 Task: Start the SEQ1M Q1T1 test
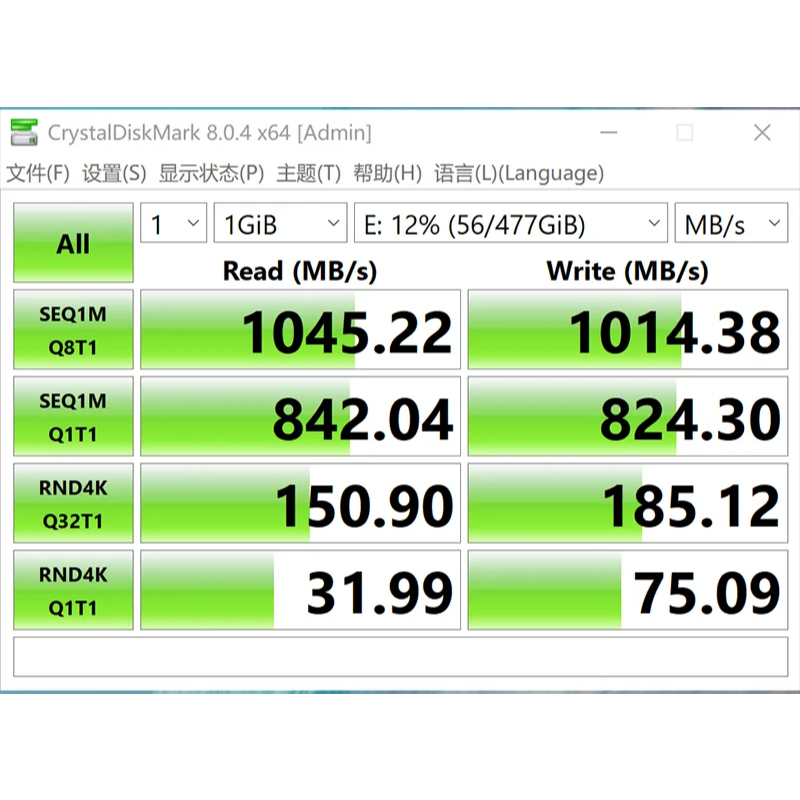click(x=73, y=417)
